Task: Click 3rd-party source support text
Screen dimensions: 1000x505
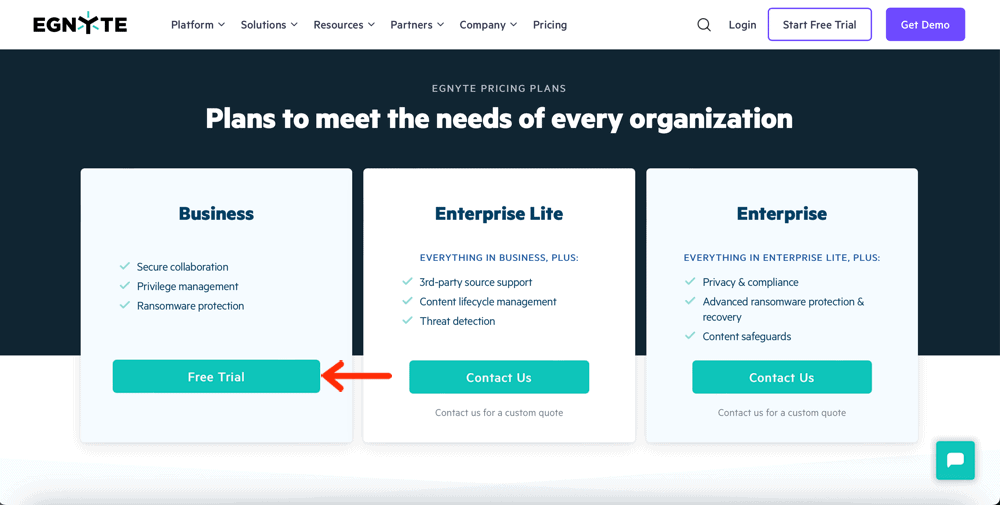Action: click(476, 282)
